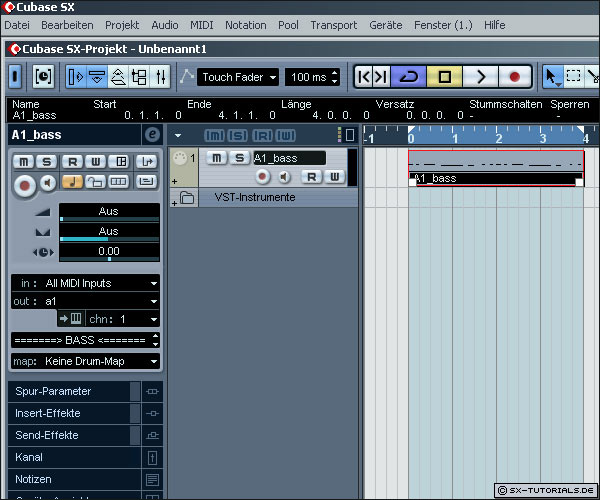This screenshot has height=500, width=600.
Task: Toggle Monitor speaker button in Inspector
Action: point(48,183)
